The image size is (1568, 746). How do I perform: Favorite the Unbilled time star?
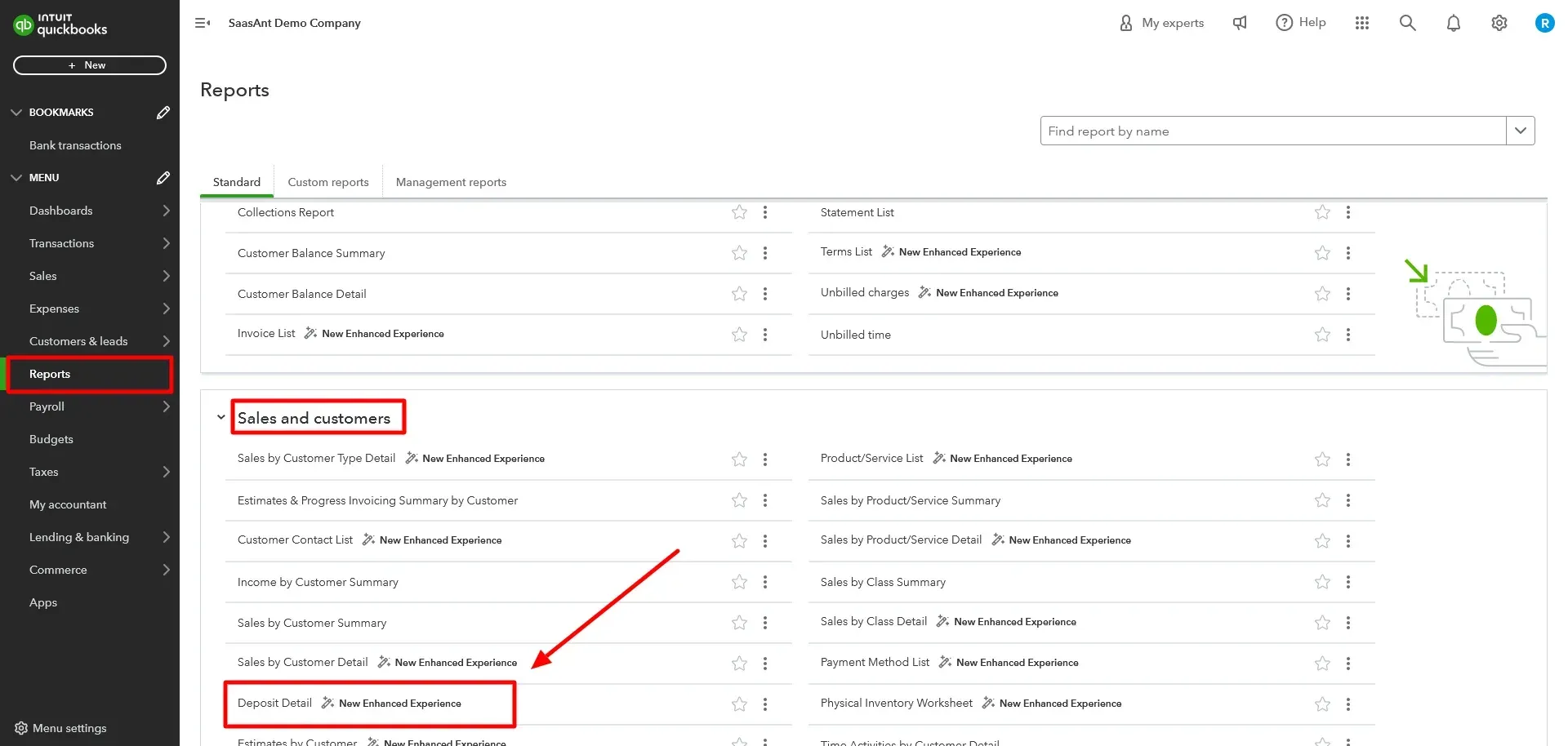tap(1322, 335)
